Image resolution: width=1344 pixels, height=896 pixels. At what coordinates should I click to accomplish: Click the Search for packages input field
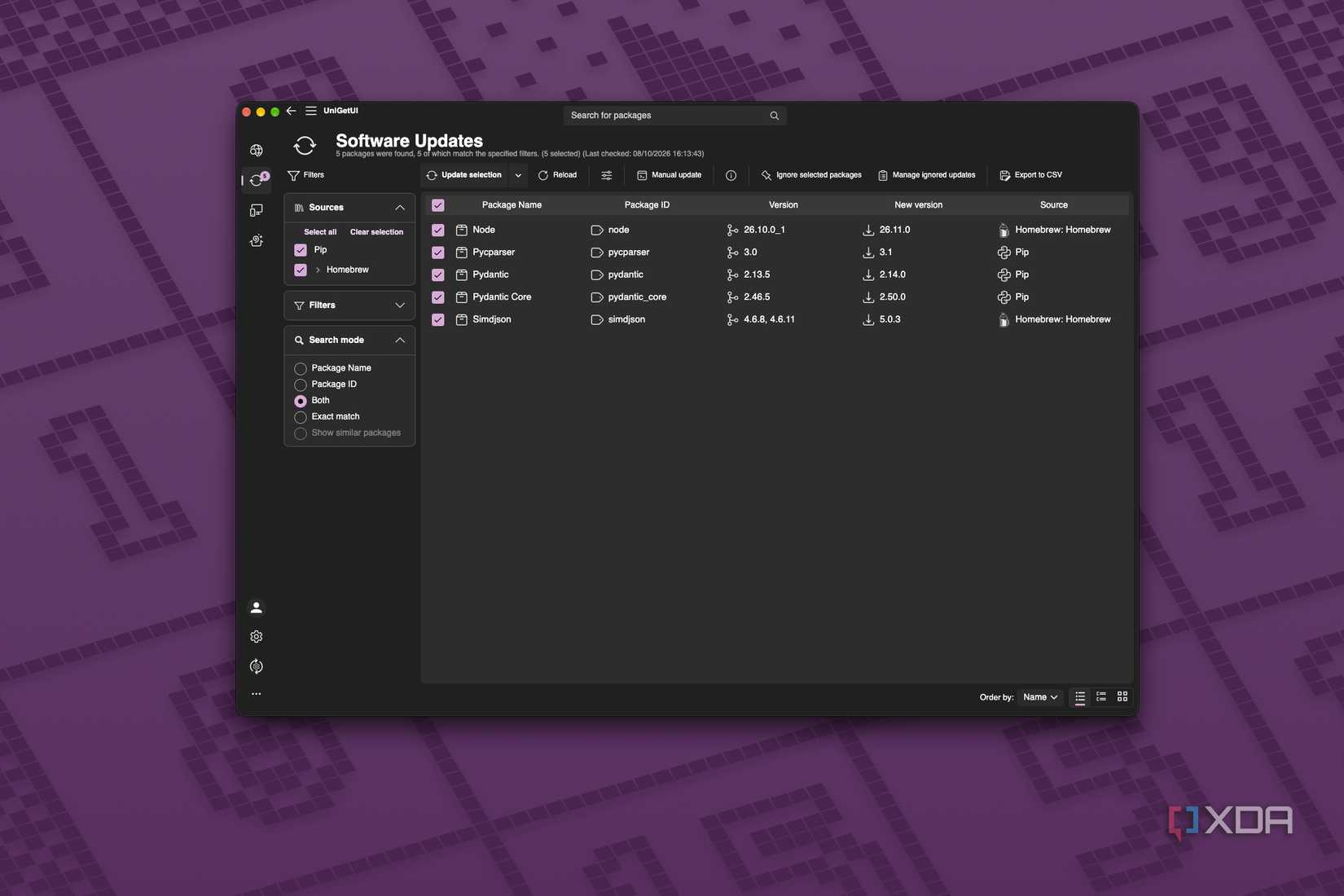[x=674, y=116]
